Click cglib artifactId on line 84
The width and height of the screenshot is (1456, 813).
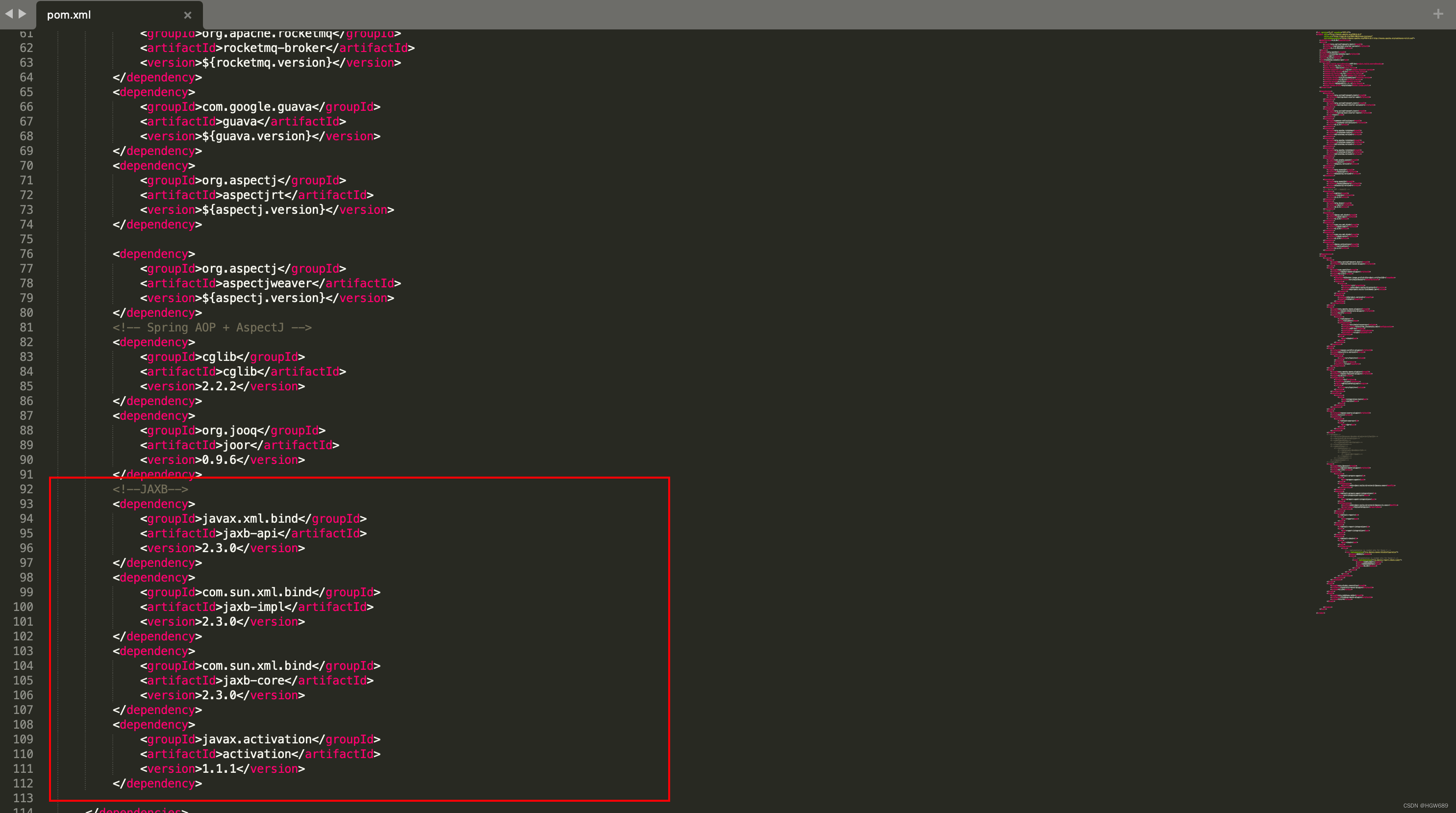240,372
